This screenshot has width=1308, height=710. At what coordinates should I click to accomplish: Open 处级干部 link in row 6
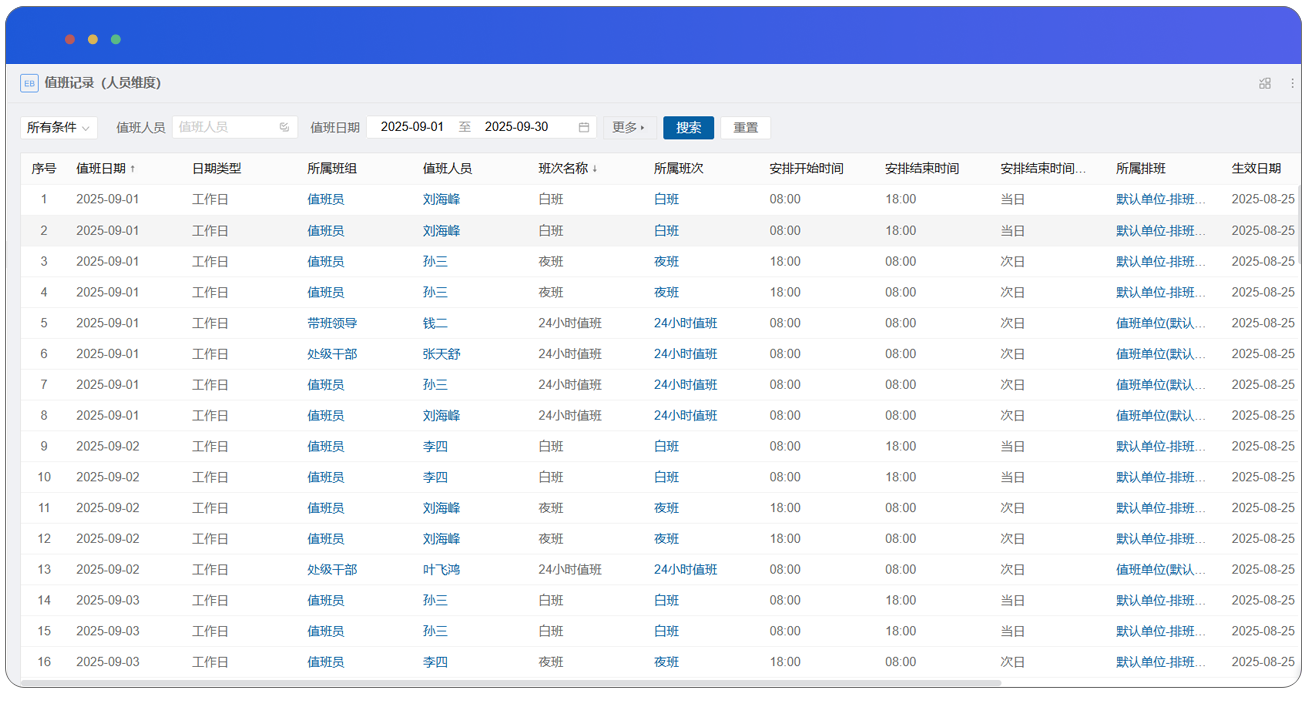[x=332, y=354]
